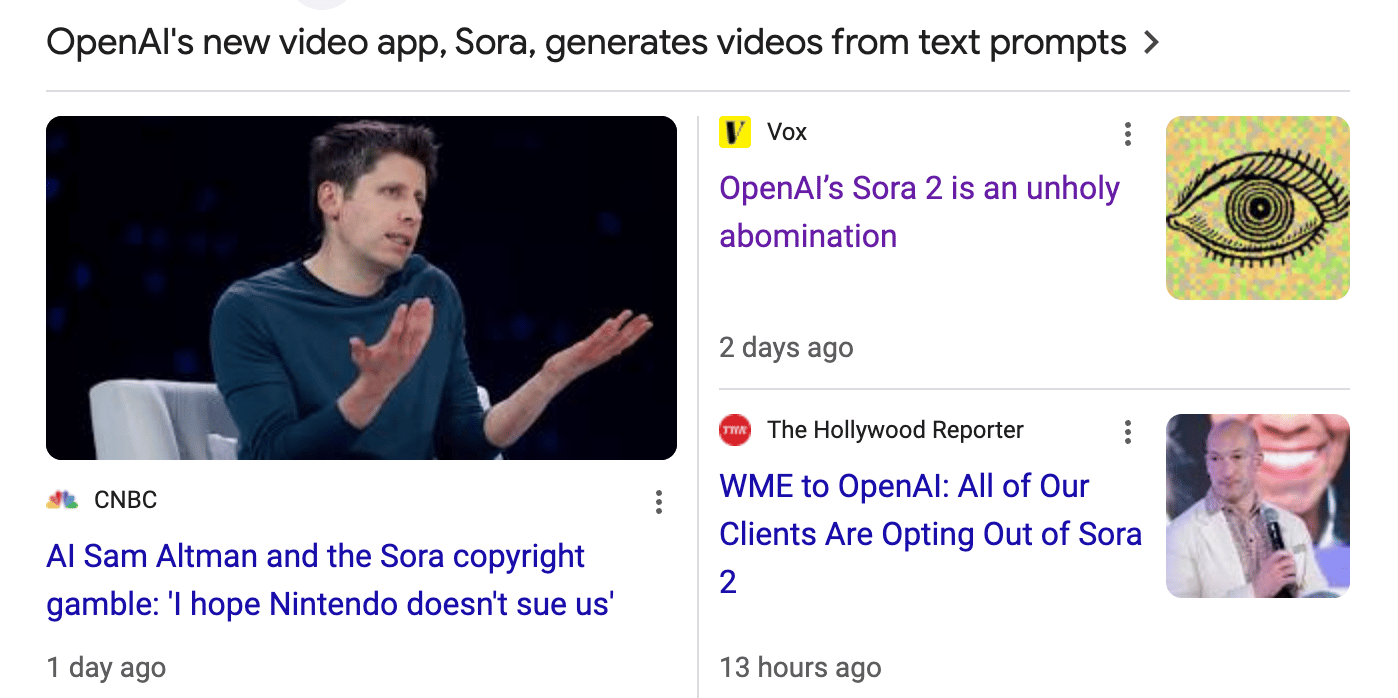
Task: Click the Vox publisher name
Action: pos(786,132)
